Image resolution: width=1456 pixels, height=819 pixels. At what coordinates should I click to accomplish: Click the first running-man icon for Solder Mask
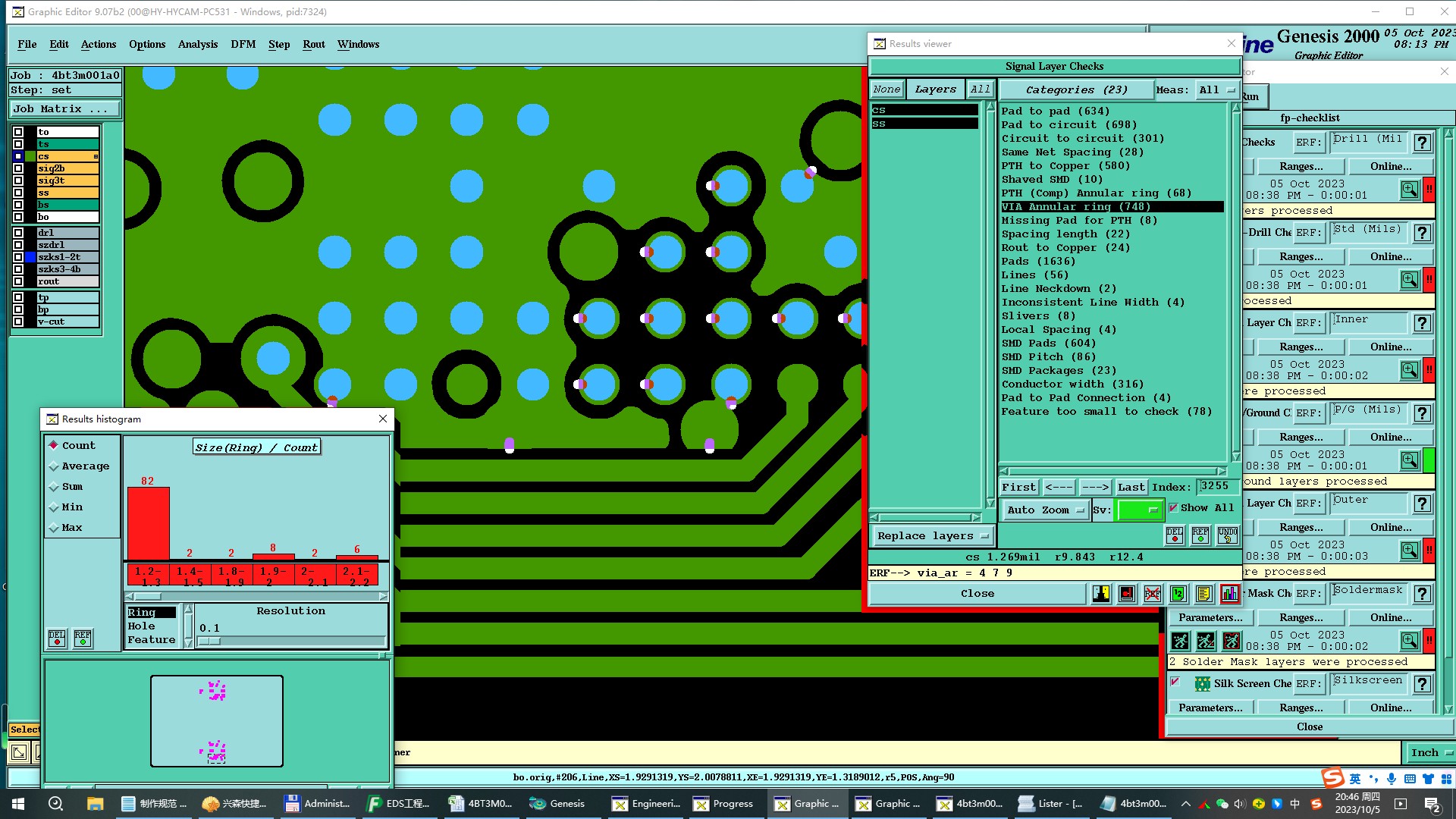tap(1180, 642)
